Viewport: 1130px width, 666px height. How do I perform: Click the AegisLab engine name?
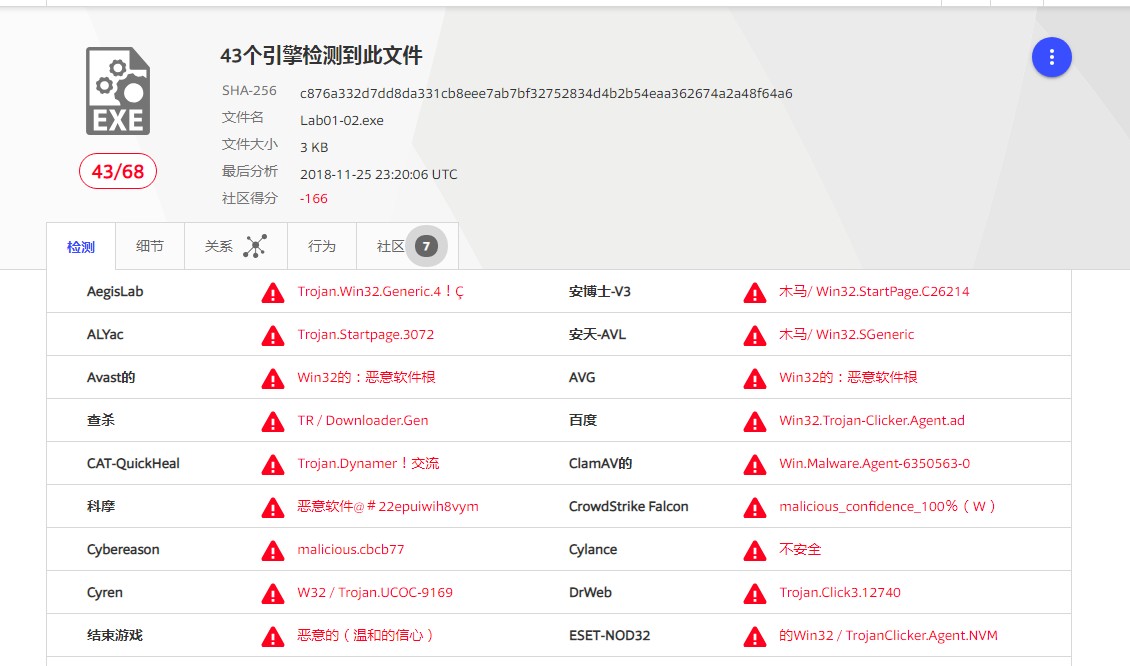[115, 291]
